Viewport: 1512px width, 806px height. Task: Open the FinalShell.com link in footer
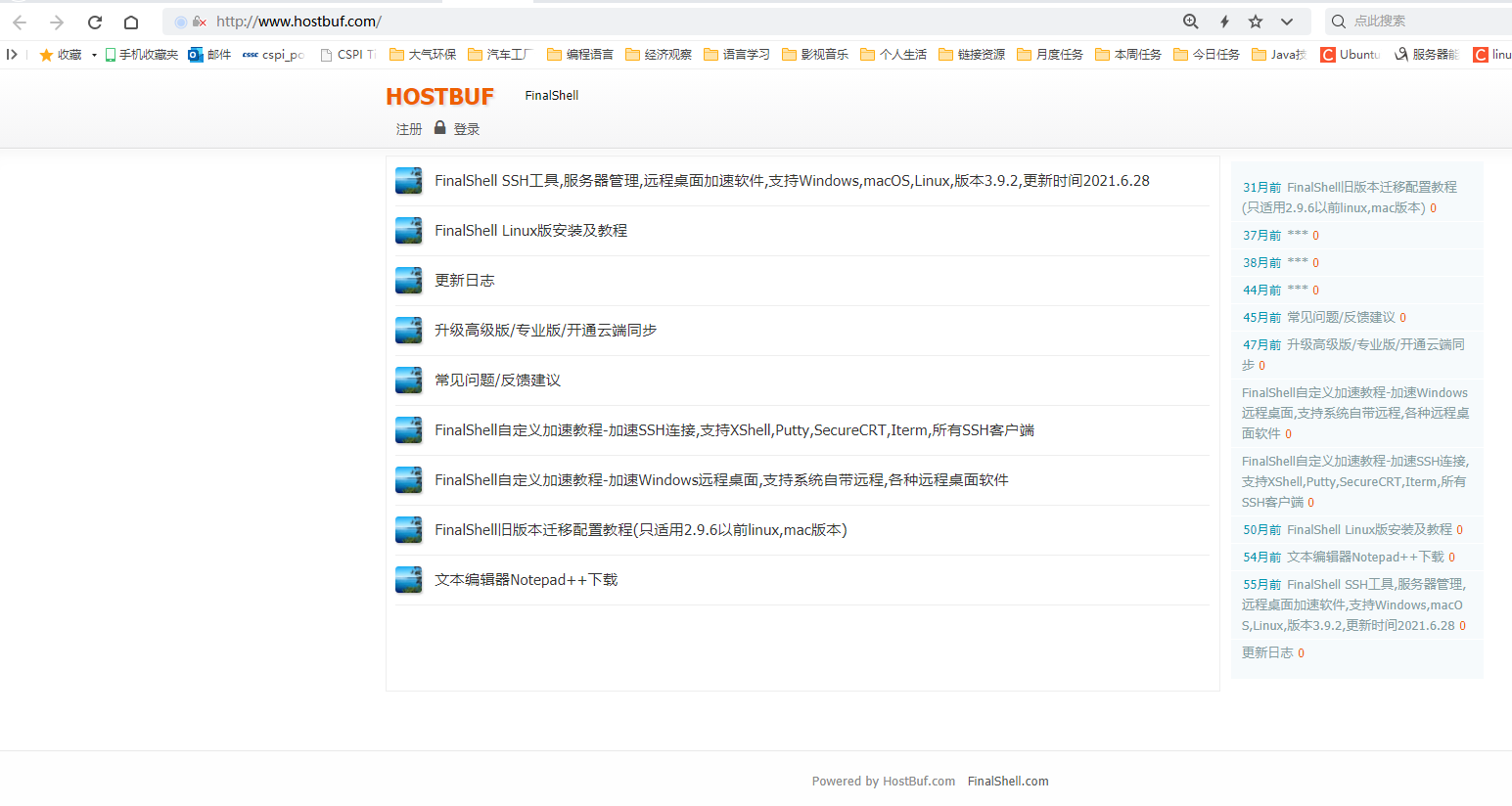tap(1008, 781)
